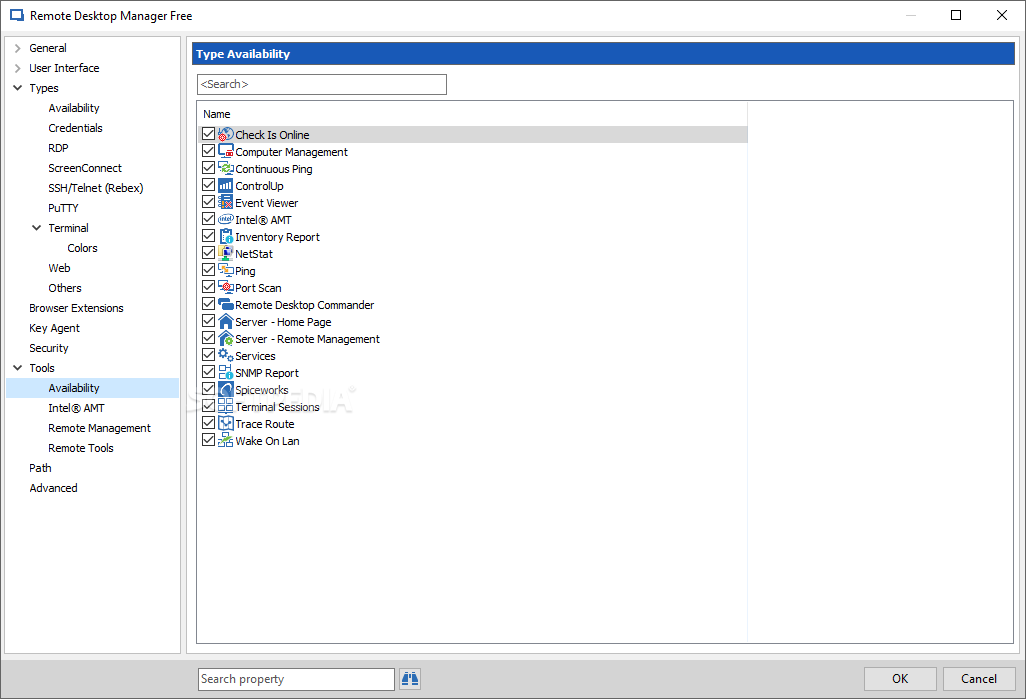Click the Server - Remote Management icon

pyautogui.click(x=226, y=338)
